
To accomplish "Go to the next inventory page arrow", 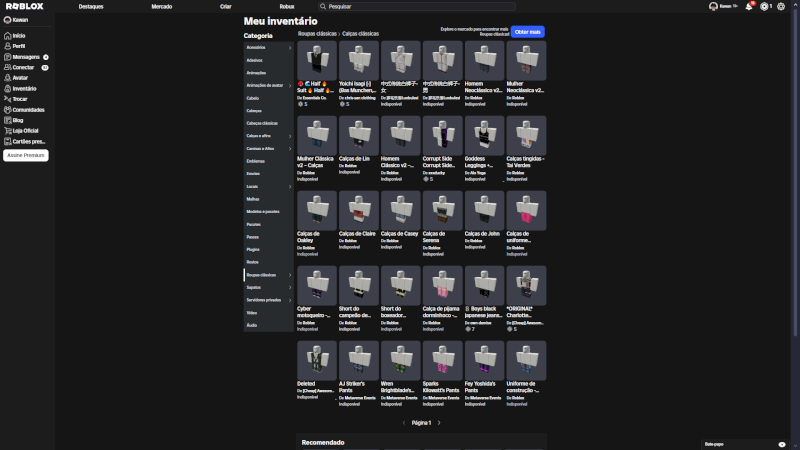I will coord(439,423).
